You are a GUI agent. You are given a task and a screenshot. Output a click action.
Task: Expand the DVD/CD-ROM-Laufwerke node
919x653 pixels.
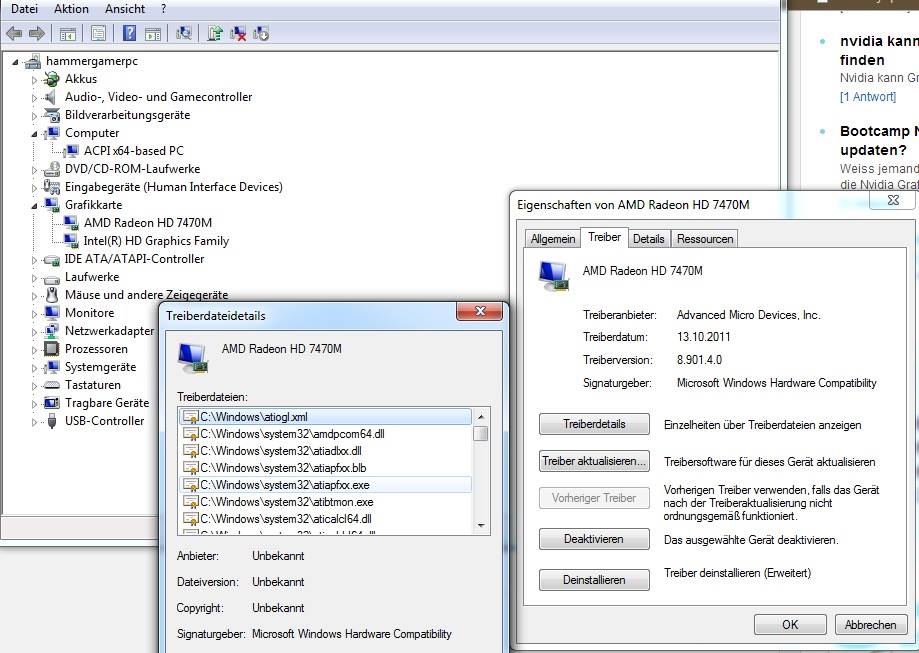(x=34, y=170)
